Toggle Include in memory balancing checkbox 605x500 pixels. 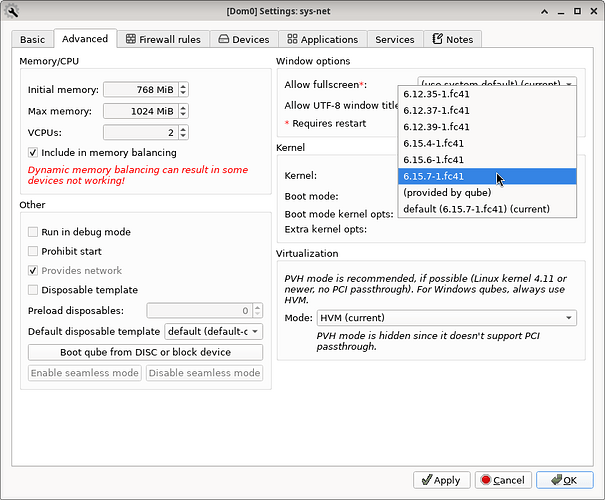click(33, 152)
